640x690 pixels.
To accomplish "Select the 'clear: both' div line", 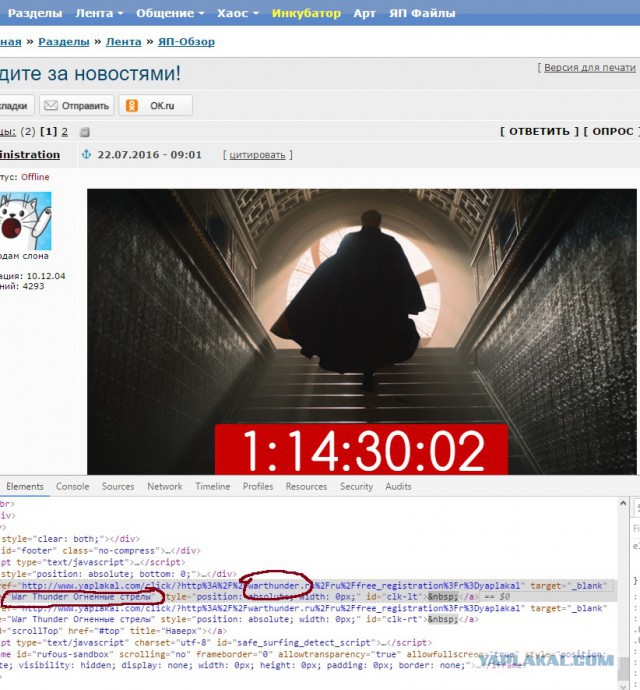I will (70, 539).
